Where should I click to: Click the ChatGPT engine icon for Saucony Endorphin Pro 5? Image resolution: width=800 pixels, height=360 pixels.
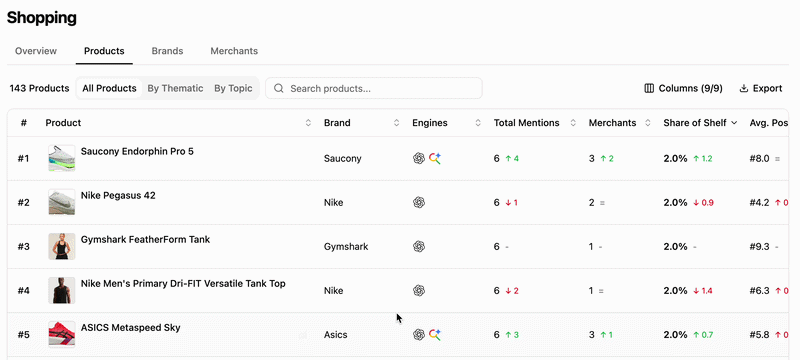point(419,159)
